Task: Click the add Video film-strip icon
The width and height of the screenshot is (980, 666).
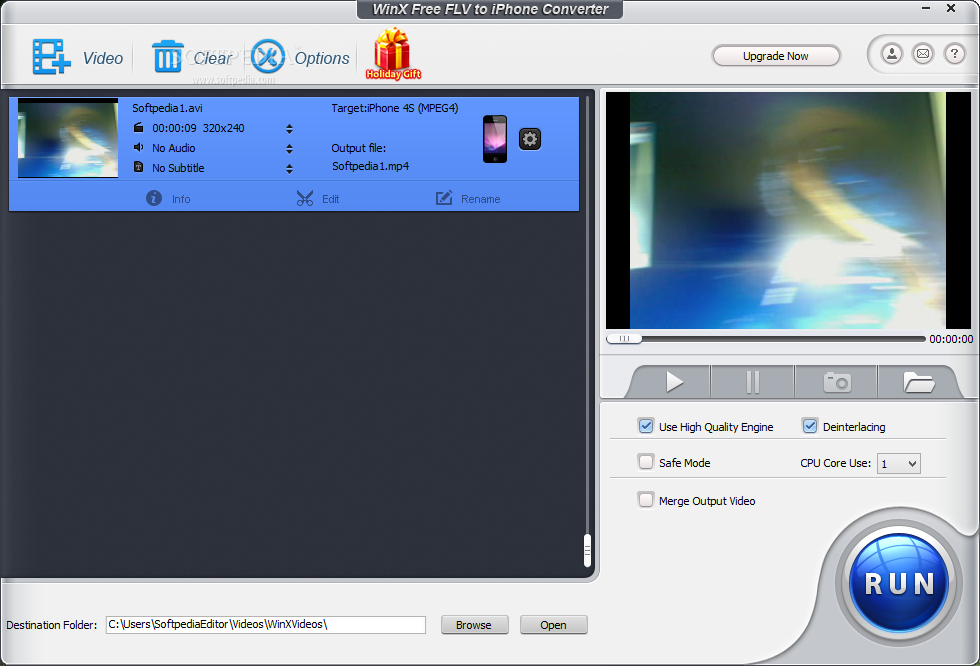Action: point(51,57)
